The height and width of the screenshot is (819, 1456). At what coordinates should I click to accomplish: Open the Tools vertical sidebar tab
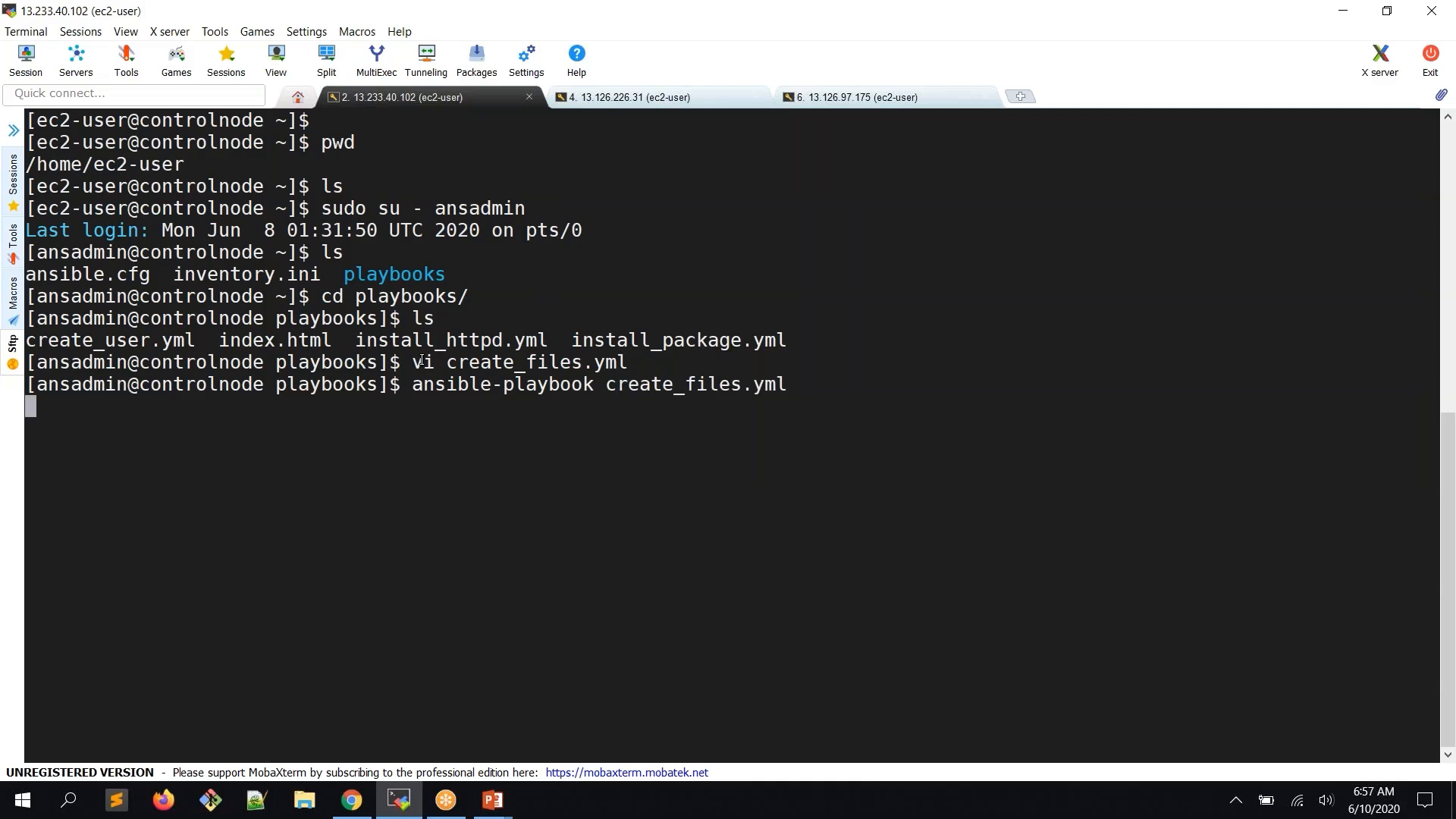pos(13,243)
